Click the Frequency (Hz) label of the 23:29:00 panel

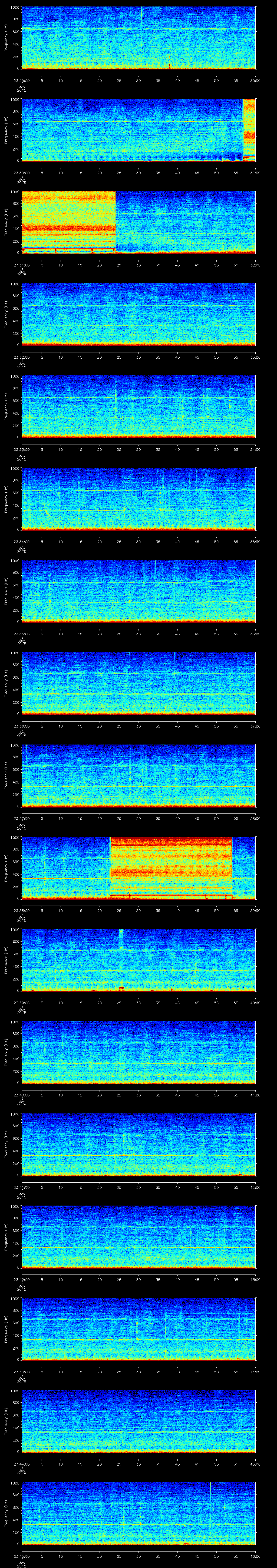click(x=6, y=38)
